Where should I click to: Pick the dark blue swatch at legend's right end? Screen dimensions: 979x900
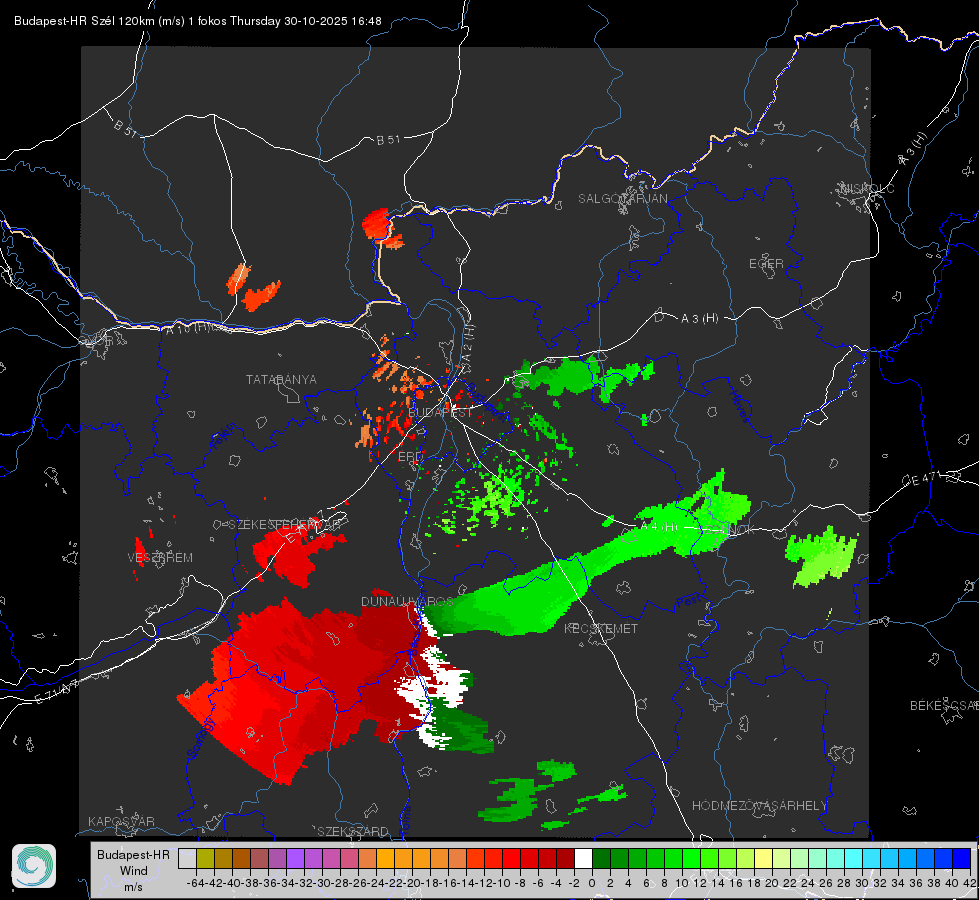(962, 858)
